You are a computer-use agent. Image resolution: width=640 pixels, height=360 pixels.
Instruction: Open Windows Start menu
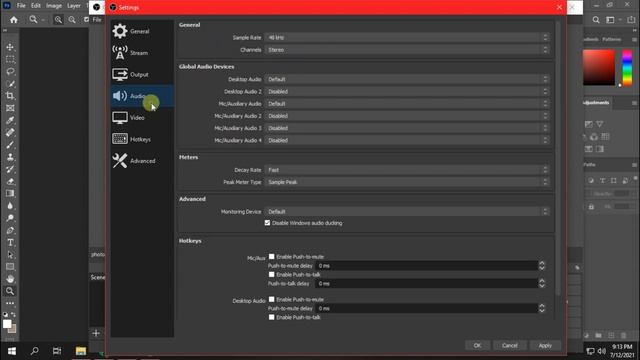click(x=12, y=351)
